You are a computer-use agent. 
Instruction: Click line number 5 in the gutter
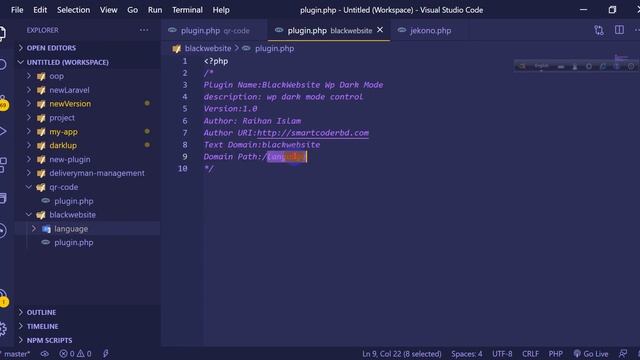(184, 109)
